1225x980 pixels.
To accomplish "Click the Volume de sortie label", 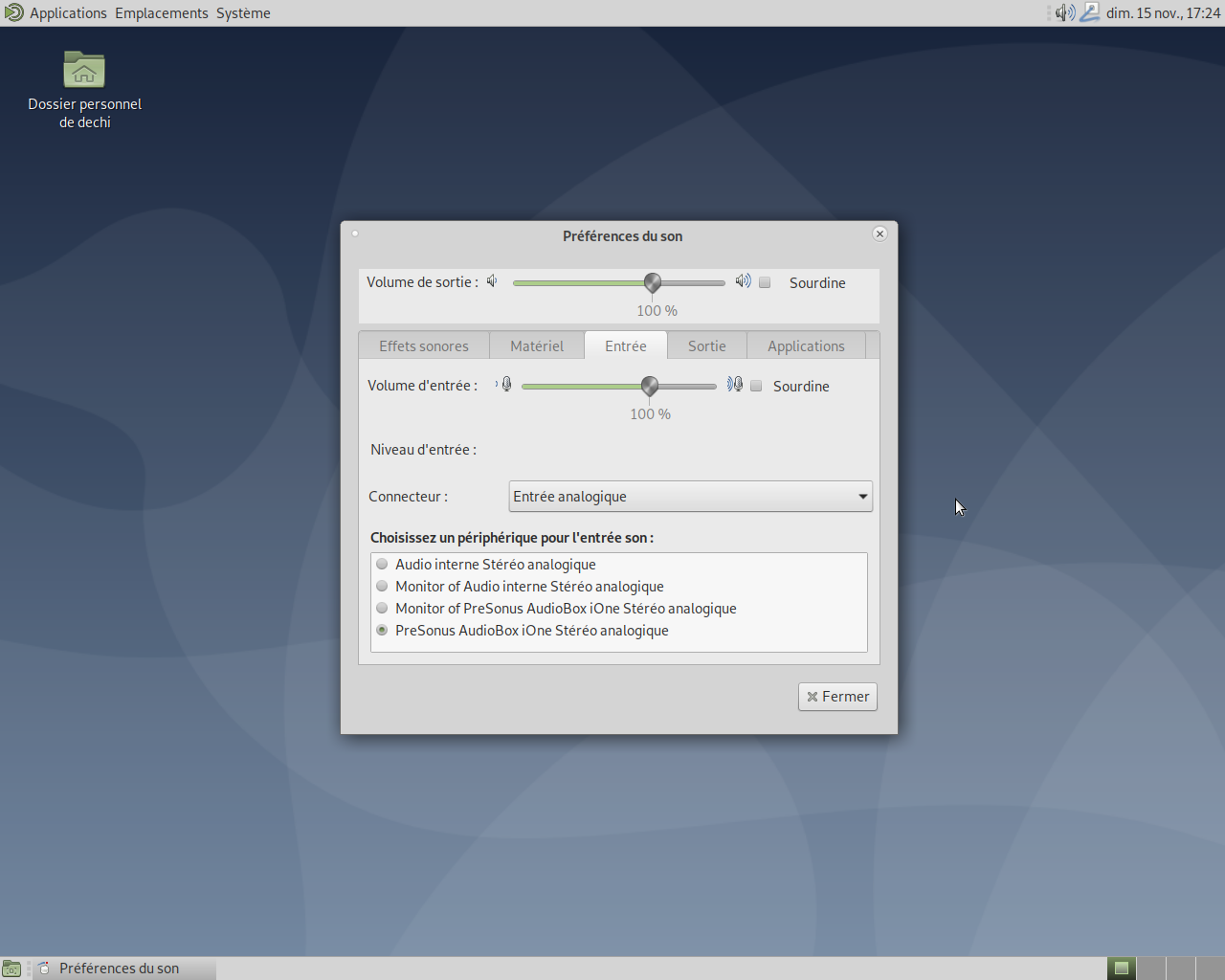I will 423,282.
